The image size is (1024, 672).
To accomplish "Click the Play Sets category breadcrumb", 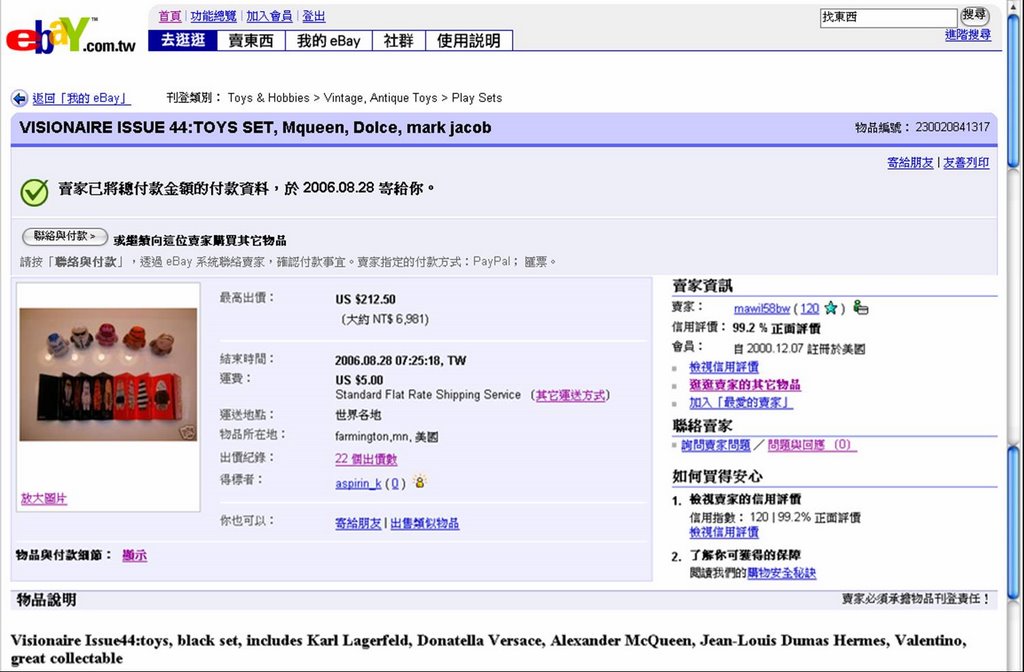I will [477, 98].
